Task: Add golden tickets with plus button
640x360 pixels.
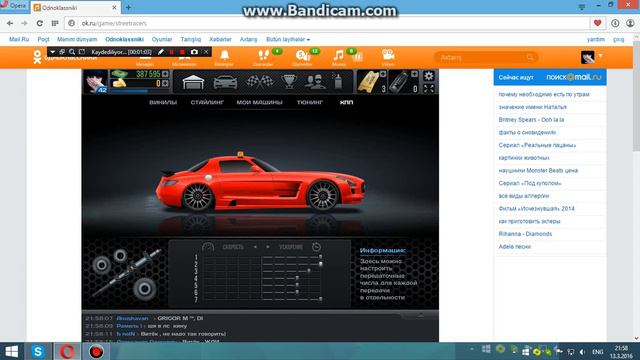Action: click(383, 74)
